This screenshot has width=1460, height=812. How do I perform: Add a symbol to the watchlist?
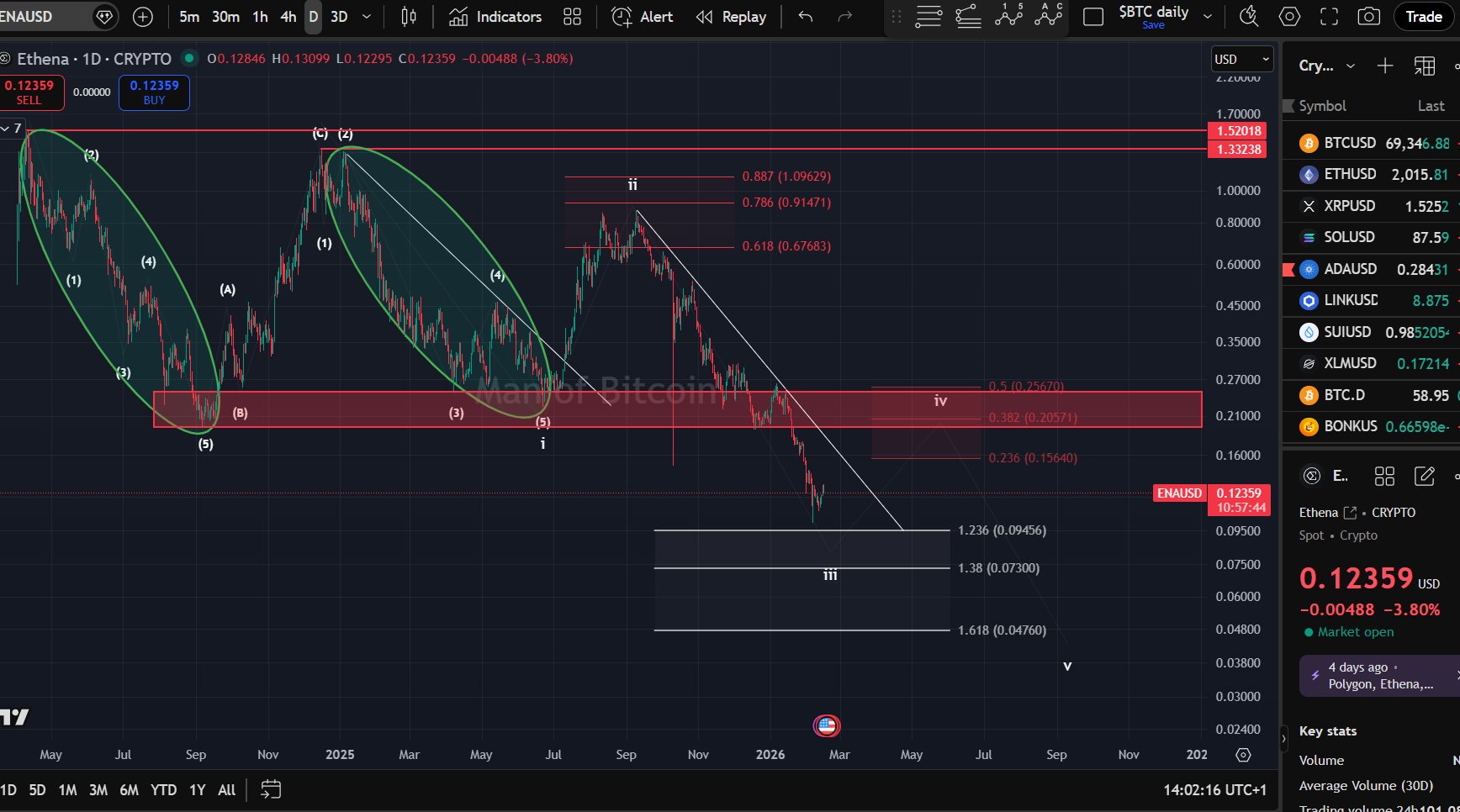(1385, 66)
